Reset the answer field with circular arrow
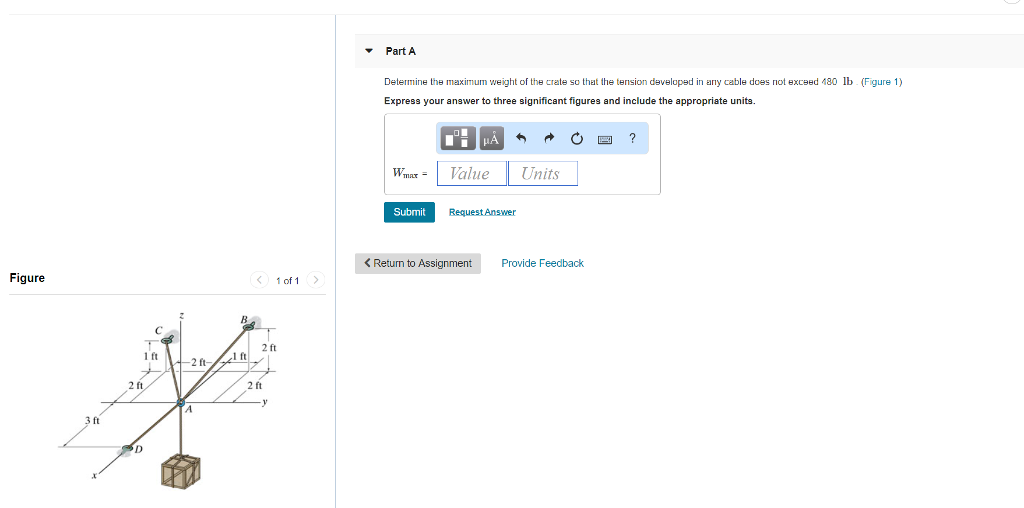Viewport: 1024px width, 508px height. [x=577, y=138]
